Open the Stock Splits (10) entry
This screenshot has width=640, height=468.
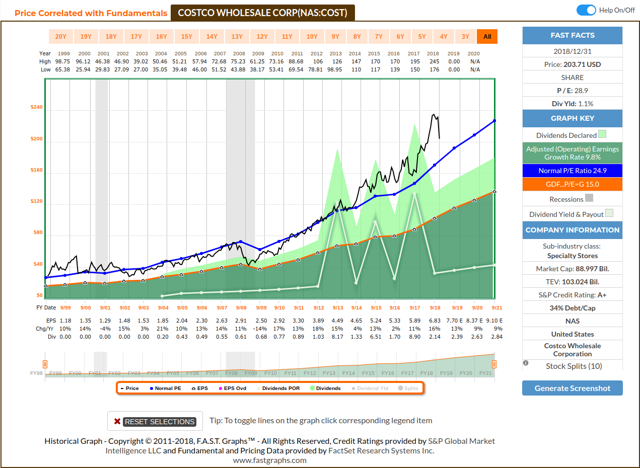pos(574,366)
